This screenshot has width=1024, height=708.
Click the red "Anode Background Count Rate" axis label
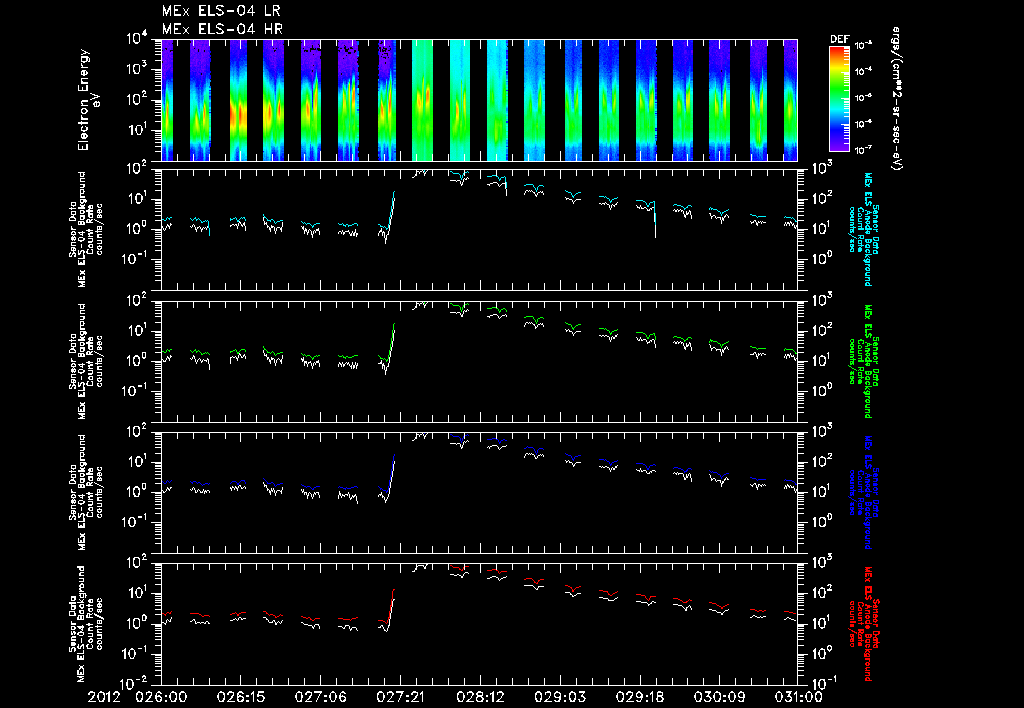[x=863, y=624]
